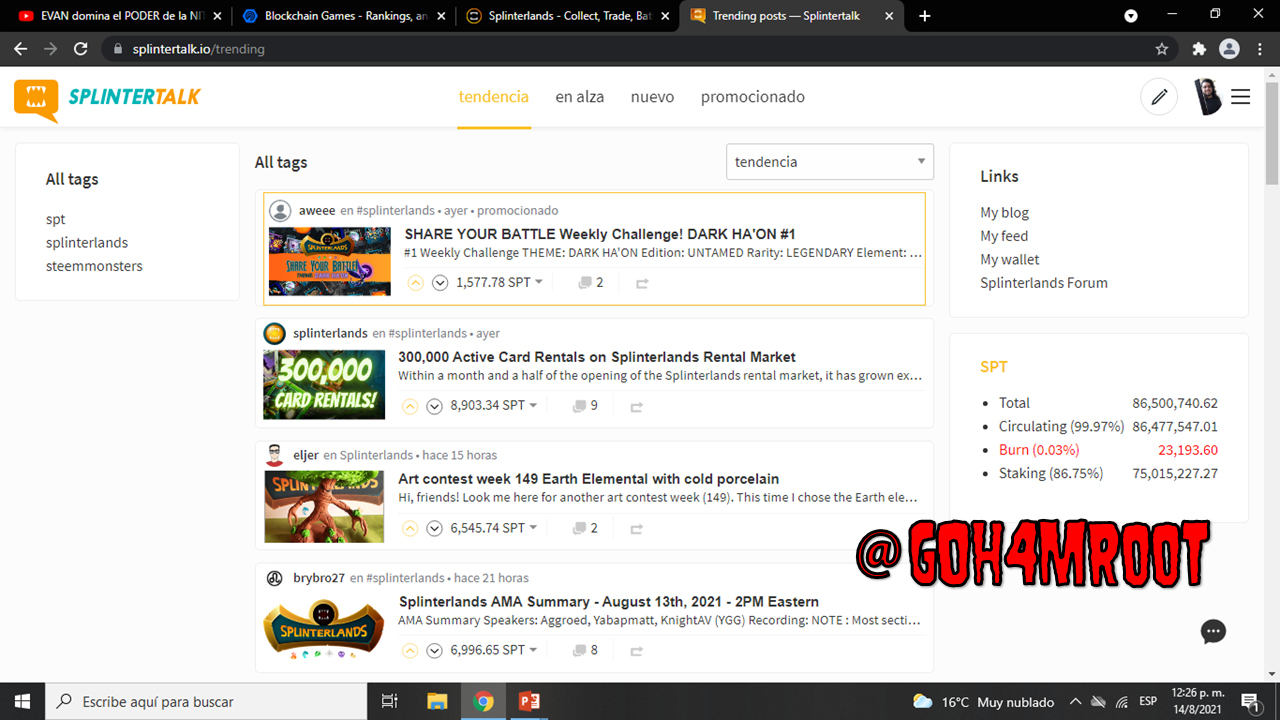Open the Earth Elemental art thumbnail
The height and width of the screenshot is (720, 1280).
click(x=324, y=507)
